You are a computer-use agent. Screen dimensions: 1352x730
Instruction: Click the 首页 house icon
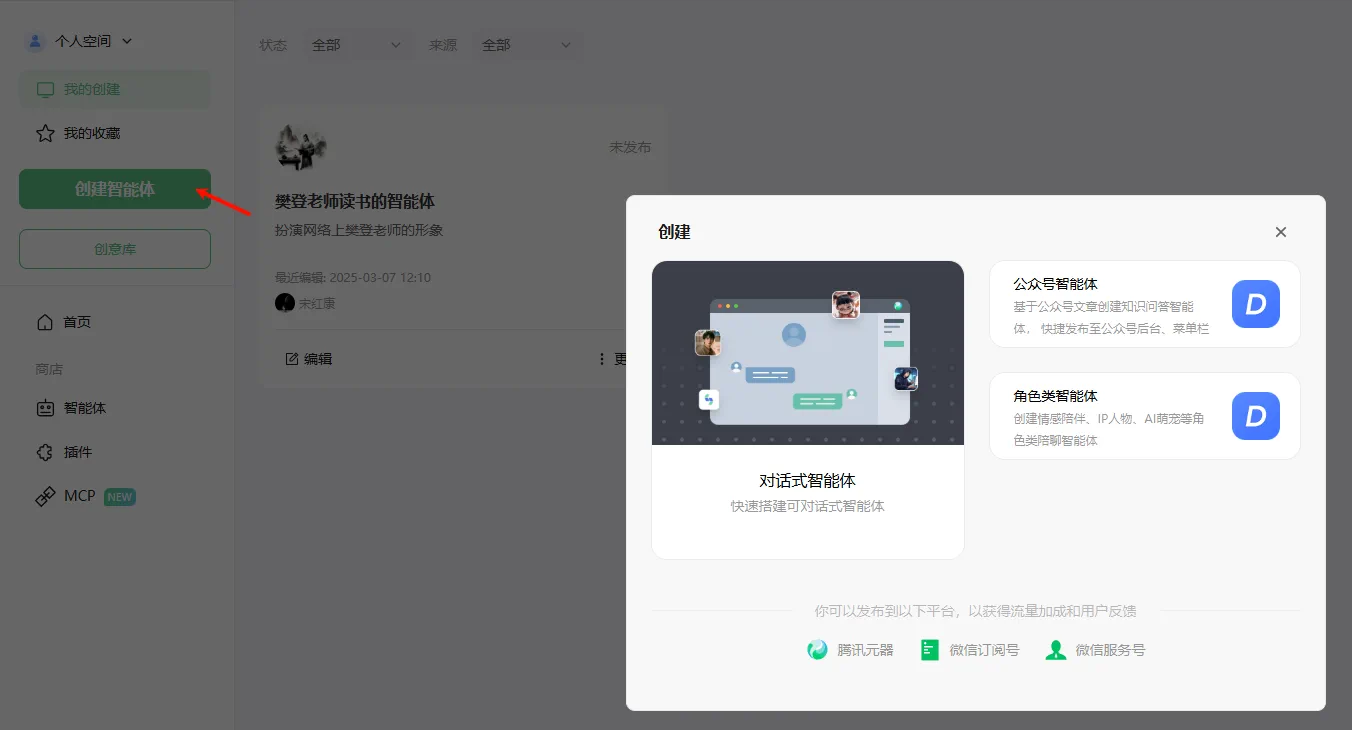coord(45,322)
